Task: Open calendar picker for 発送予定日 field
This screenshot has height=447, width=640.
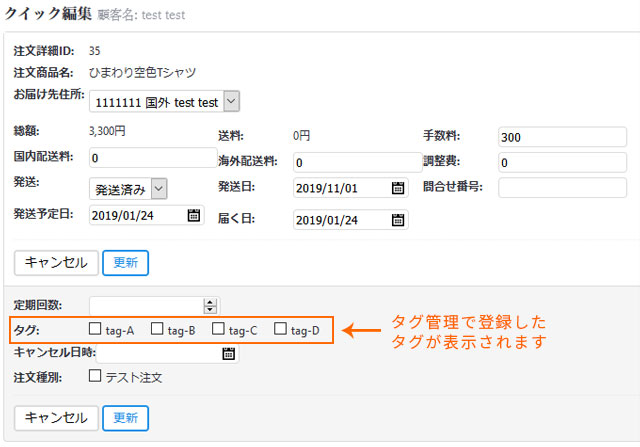Action: (193, 215)
